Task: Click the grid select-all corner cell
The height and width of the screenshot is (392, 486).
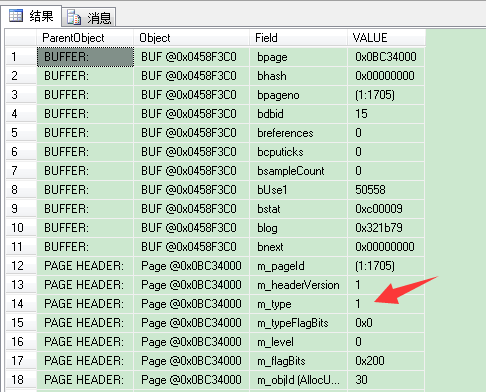Action: click(x=21, y=38)
